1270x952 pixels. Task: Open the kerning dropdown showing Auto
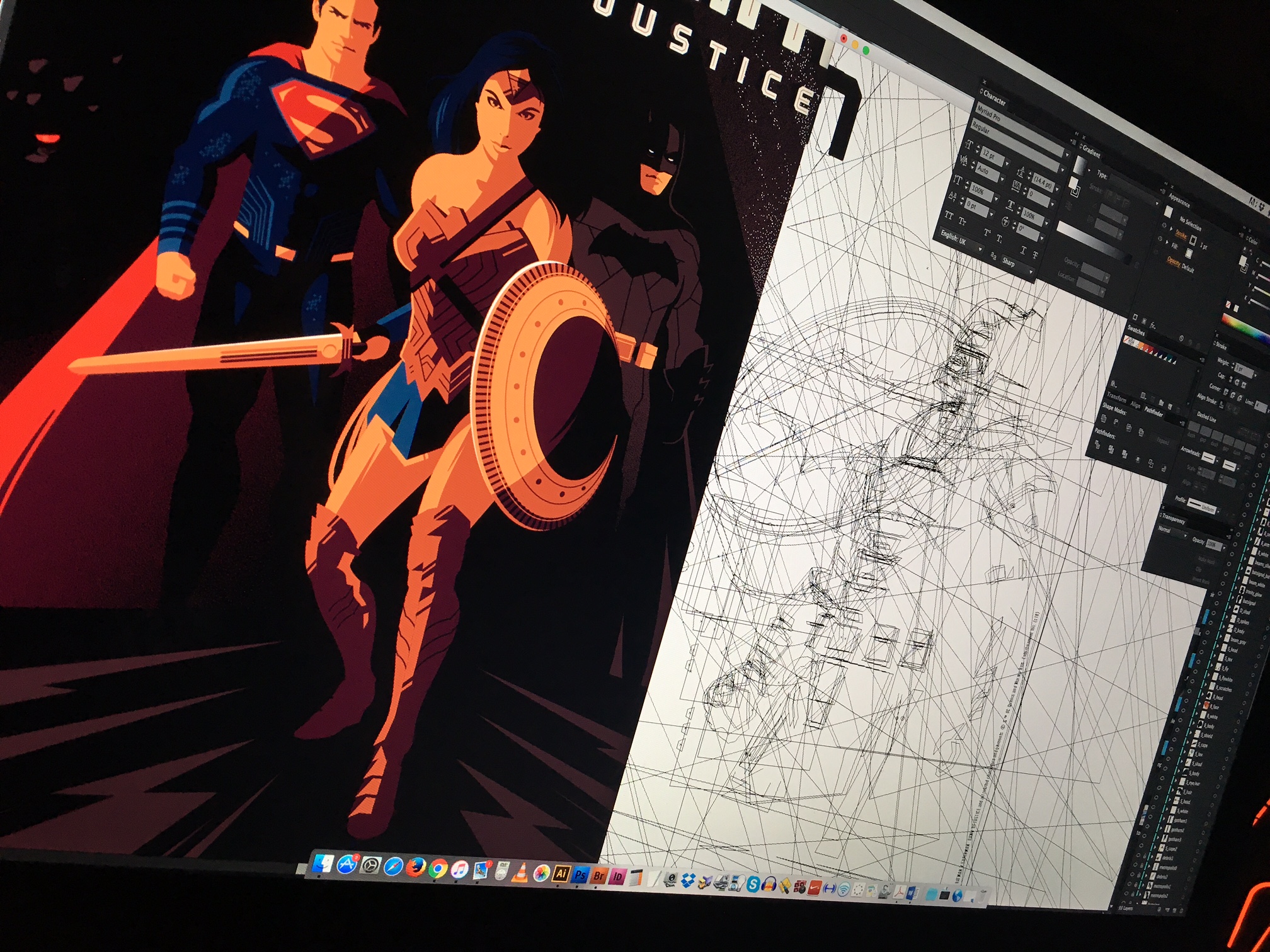(x=1002, y=179)
